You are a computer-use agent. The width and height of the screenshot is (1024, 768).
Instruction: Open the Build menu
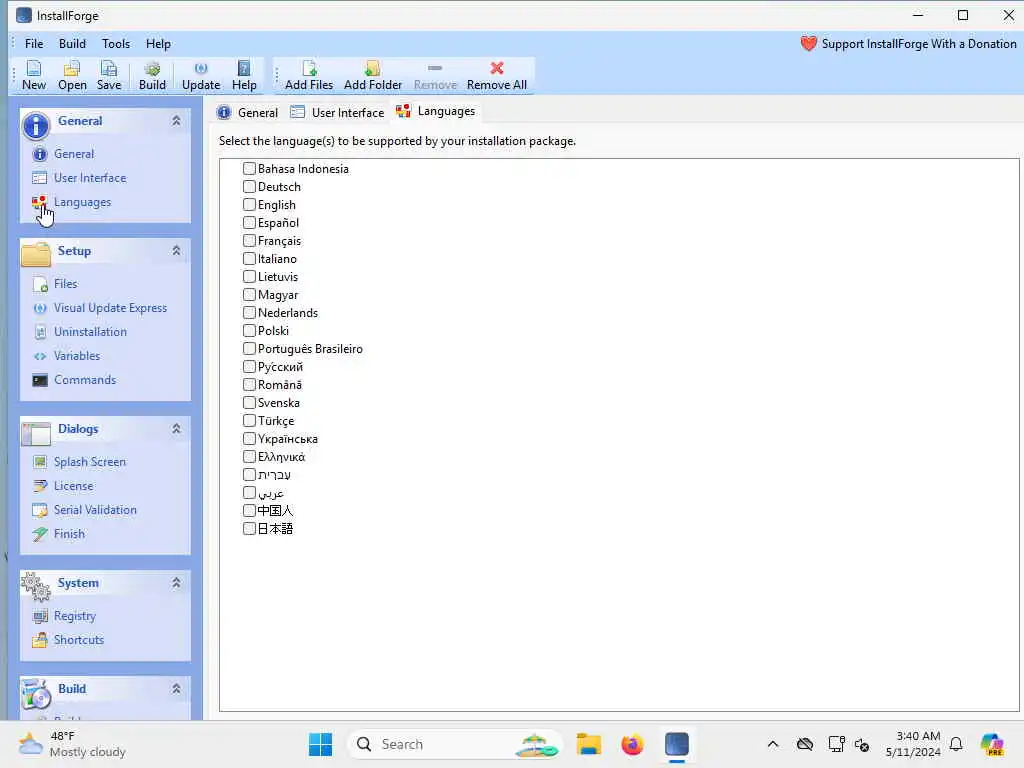[x=72, y=44]
